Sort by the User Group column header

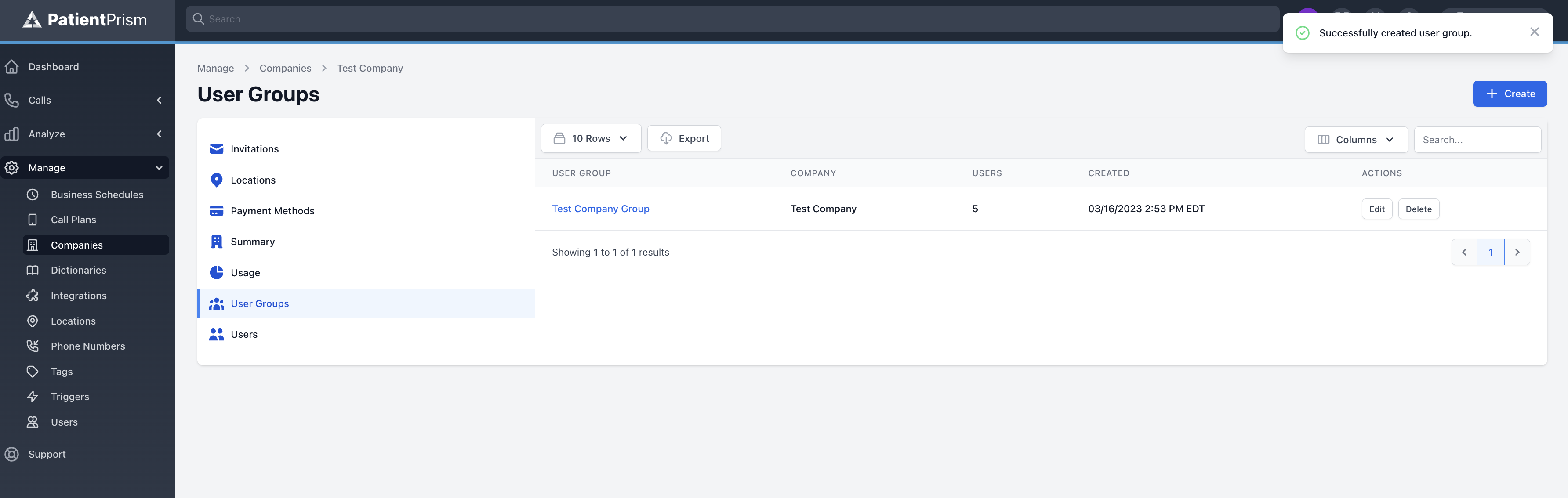(581, 173)
